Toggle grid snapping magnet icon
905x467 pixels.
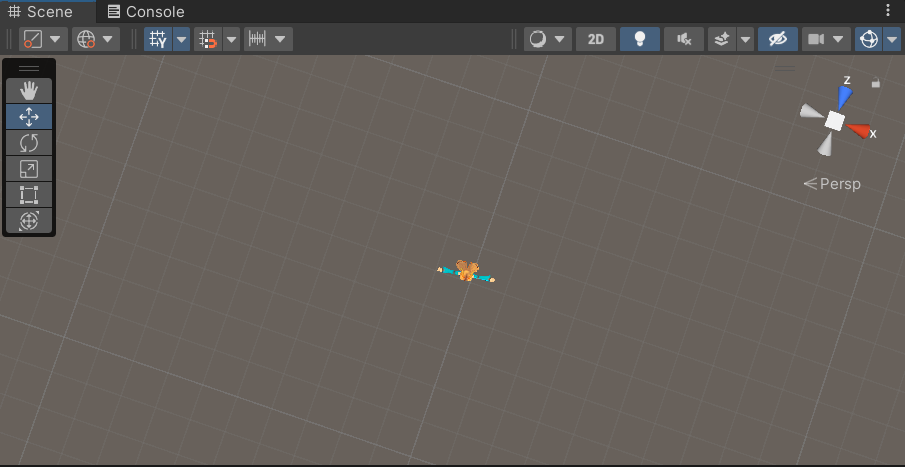click(x=208, y=39)
